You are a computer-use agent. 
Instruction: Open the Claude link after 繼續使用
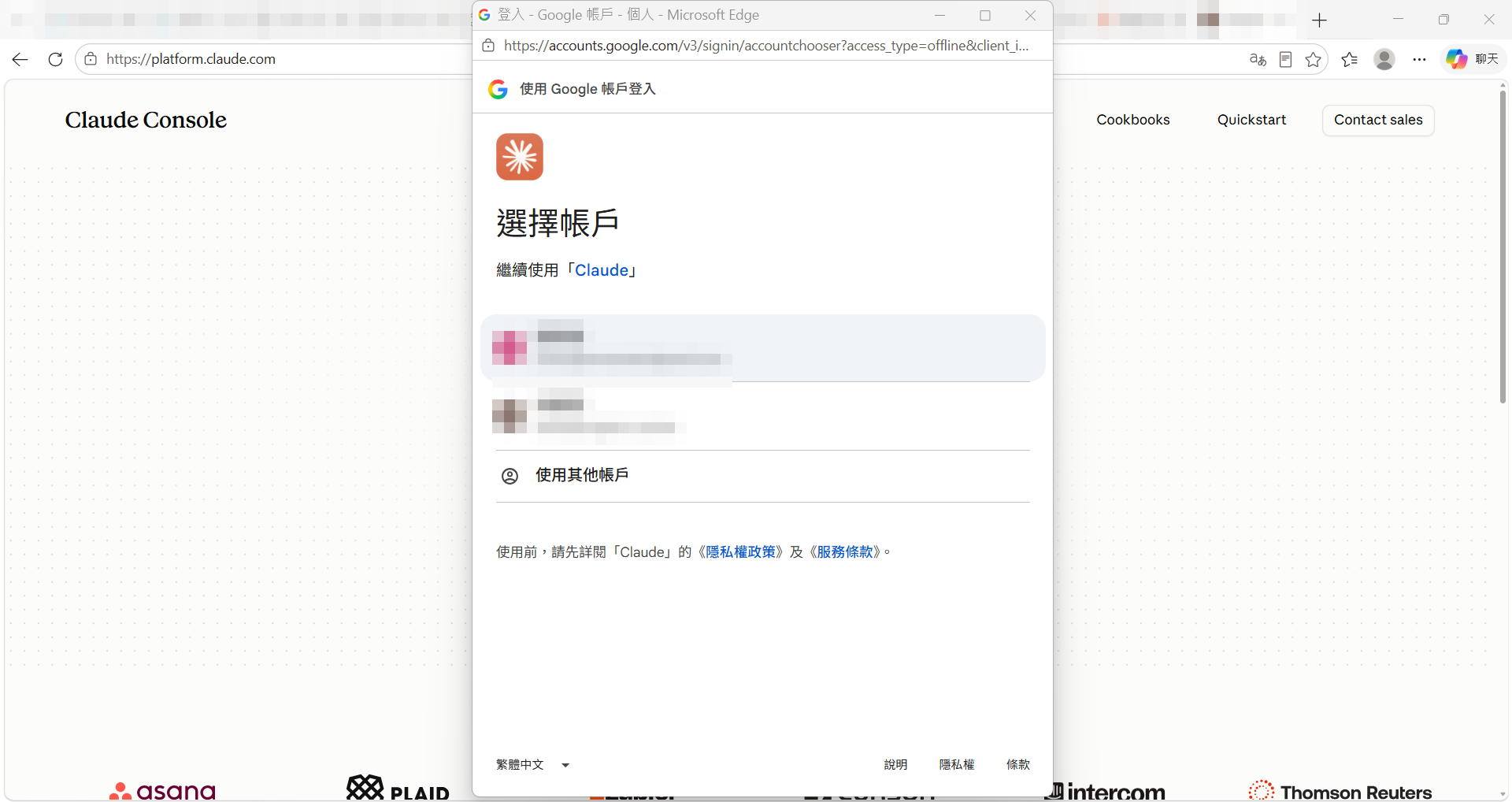[602, 270]
